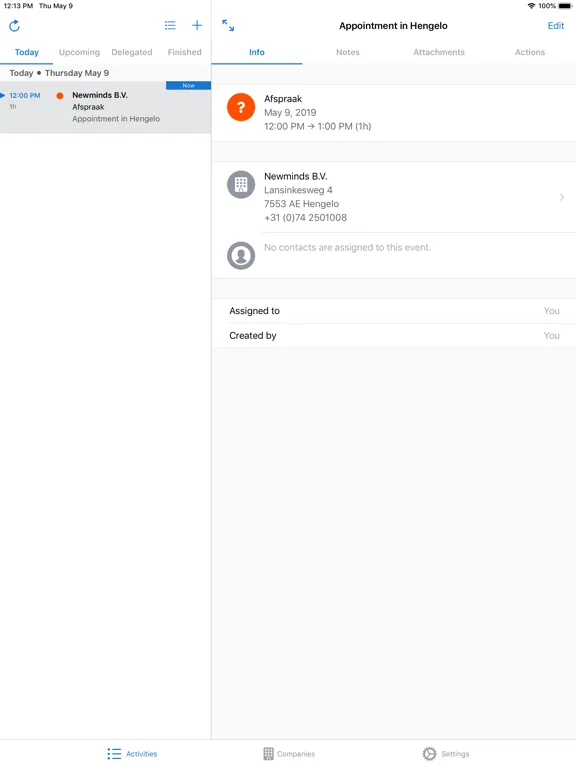
Task: Check the Wi-Fi status icon
Action: [x=531, y=6]
